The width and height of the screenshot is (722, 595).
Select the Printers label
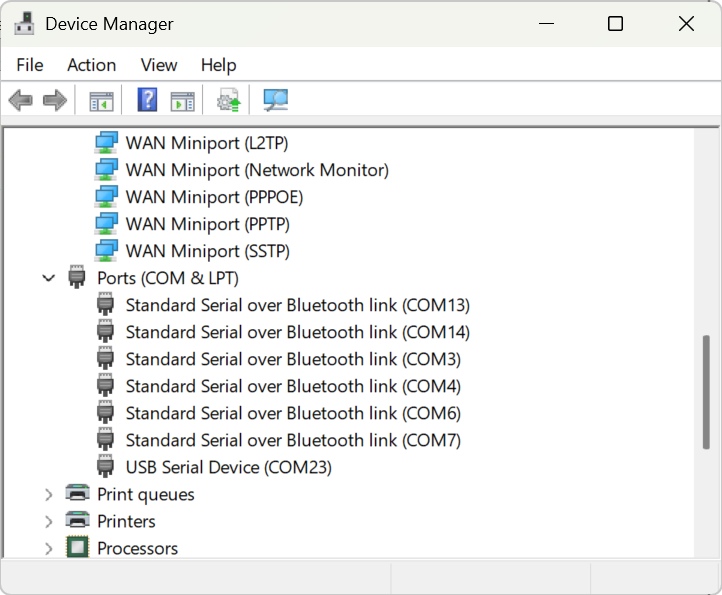(126, 521)
